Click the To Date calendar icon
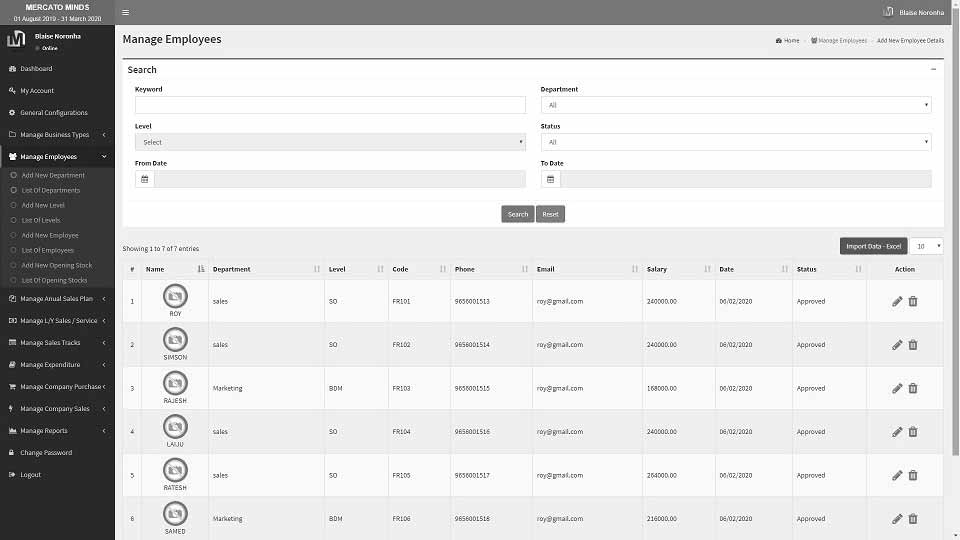 pos(551,179)
